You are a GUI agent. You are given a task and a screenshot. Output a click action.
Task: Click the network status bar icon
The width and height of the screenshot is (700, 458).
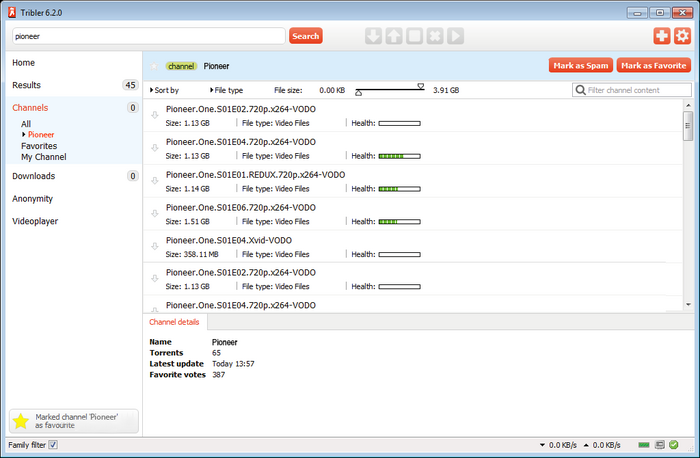coord(660,445)
